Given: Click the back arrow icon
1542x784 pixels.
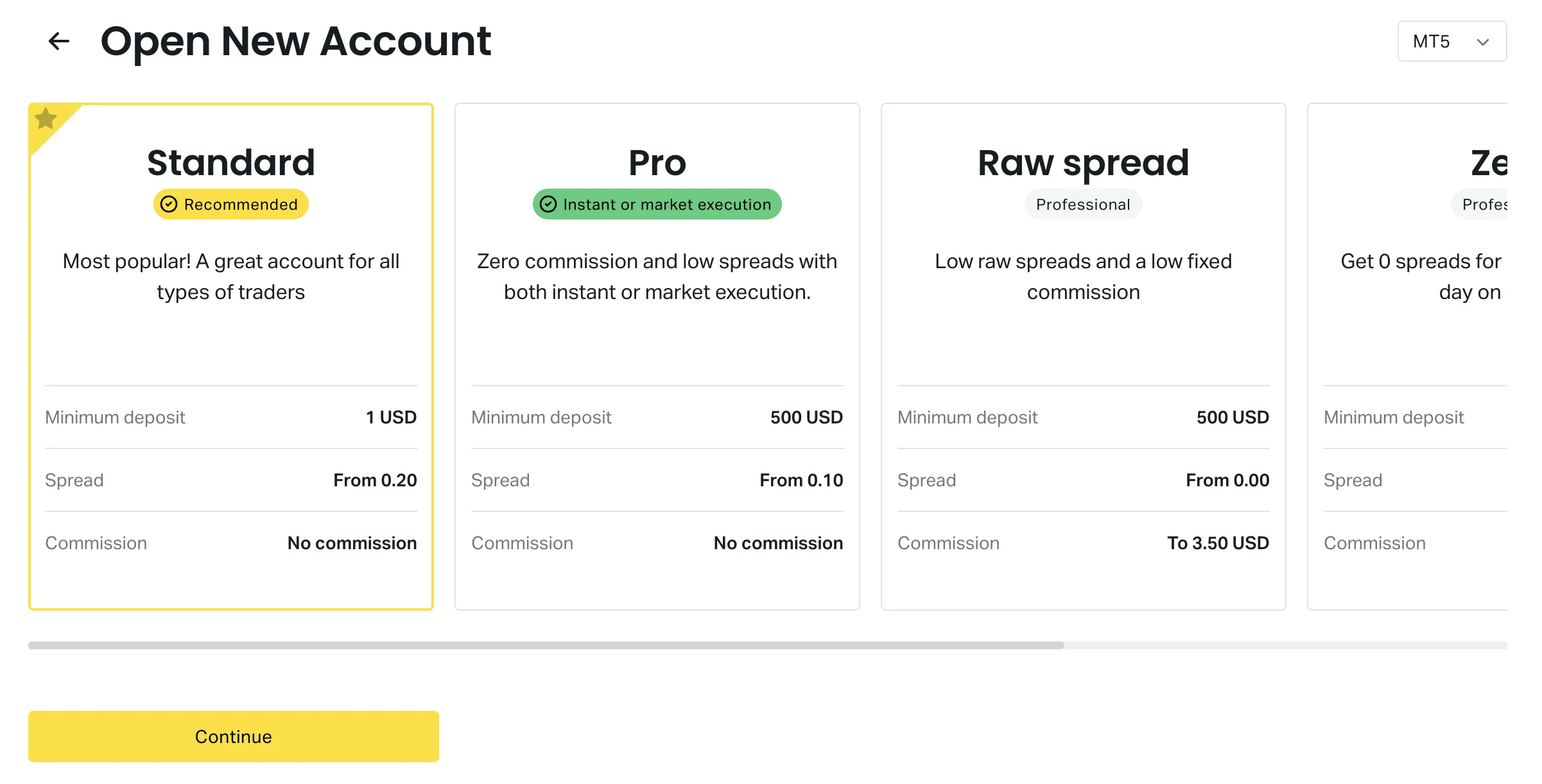Looking at the screenshot, I should pos(59,41).
